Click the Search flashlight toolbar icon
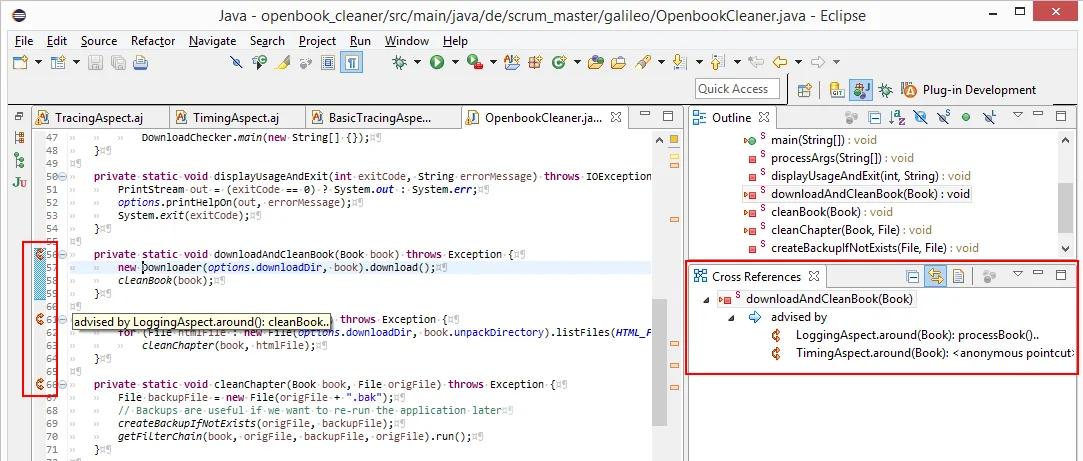 643,63
